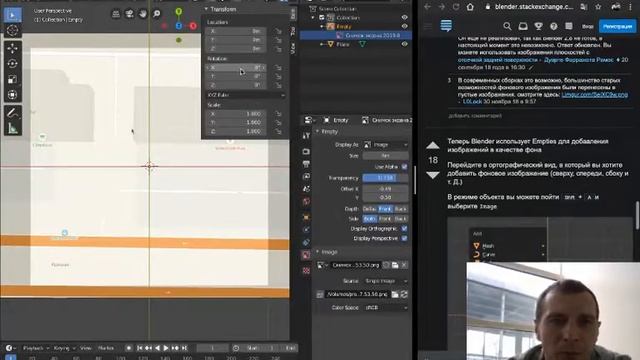The width and height of the screenshot is (640, 360).
Task: Open the Object properties tab icon
Action: click(x=306, y=217)
